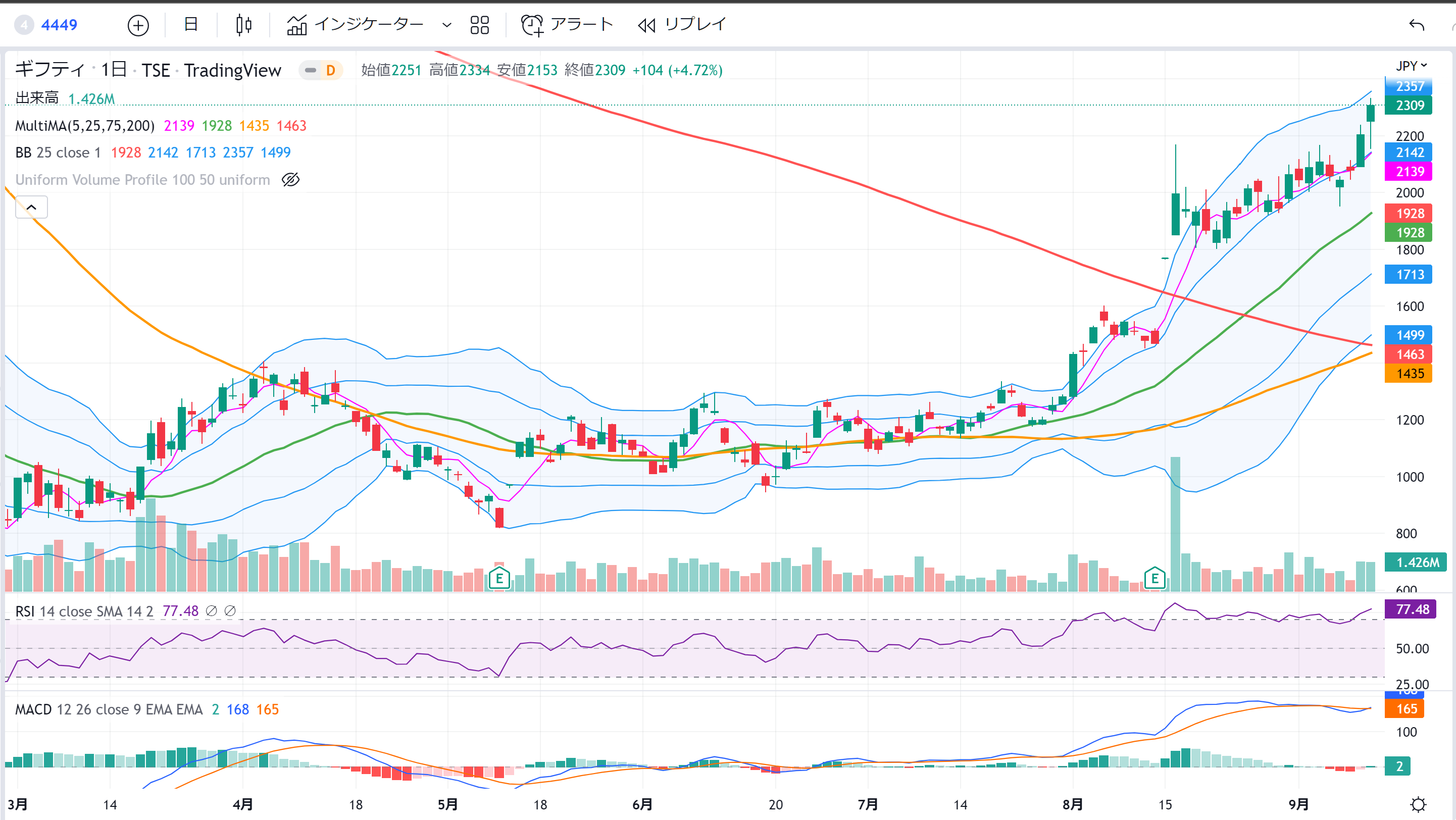Image resolution: width=1456 pixels, height=820 pixels.
Task: Toggle the market status pill
Action: pos(310,70)
